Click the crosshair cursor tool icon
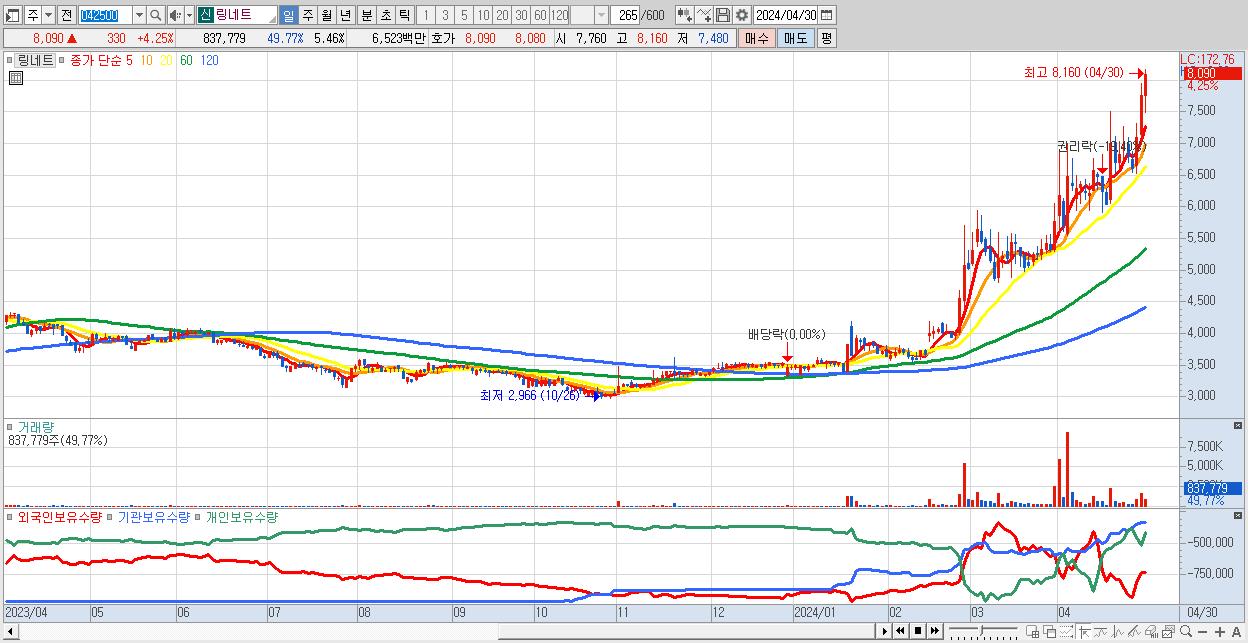This screenshot has width=1248, height=643. (1084, 632)
